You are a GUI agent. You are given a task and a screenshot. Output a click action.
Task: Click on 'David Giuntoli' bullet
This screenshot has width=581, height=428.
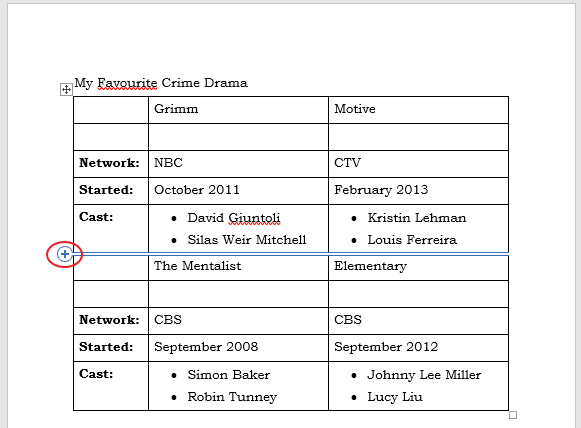coord(234,218)
